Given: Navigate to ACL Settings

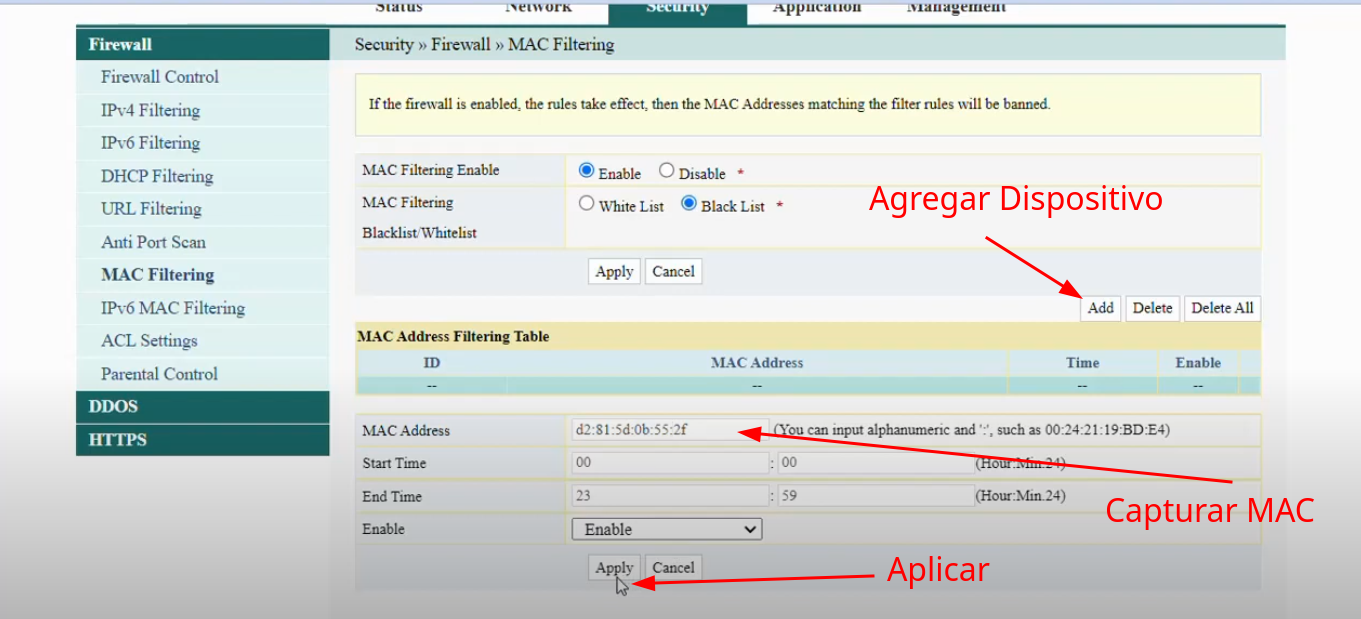Looking at the screenshot, I should 149,341.
